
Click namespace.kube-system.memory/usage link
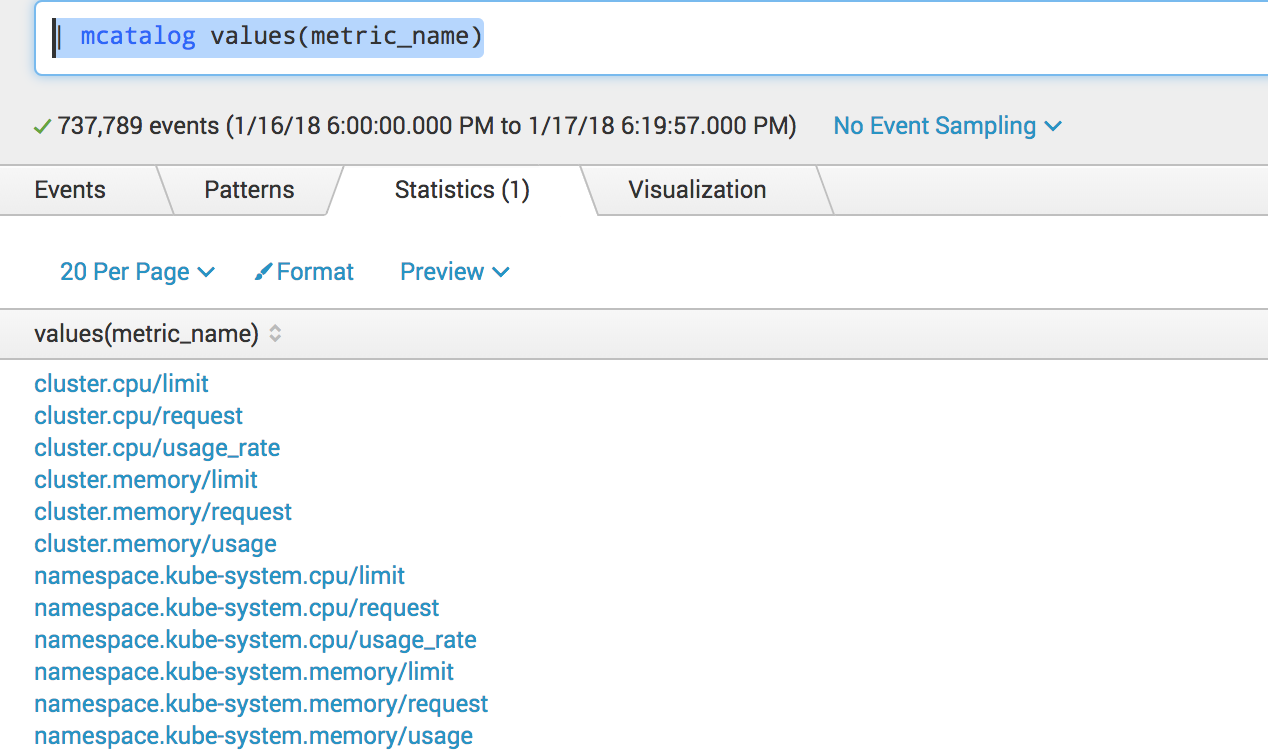(253, 736)
